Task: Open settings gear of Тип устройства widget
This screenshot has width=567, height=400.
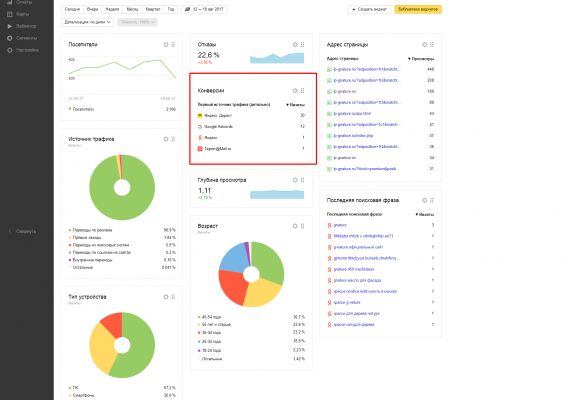Action: pyautogui.click(x=166, y=297)
